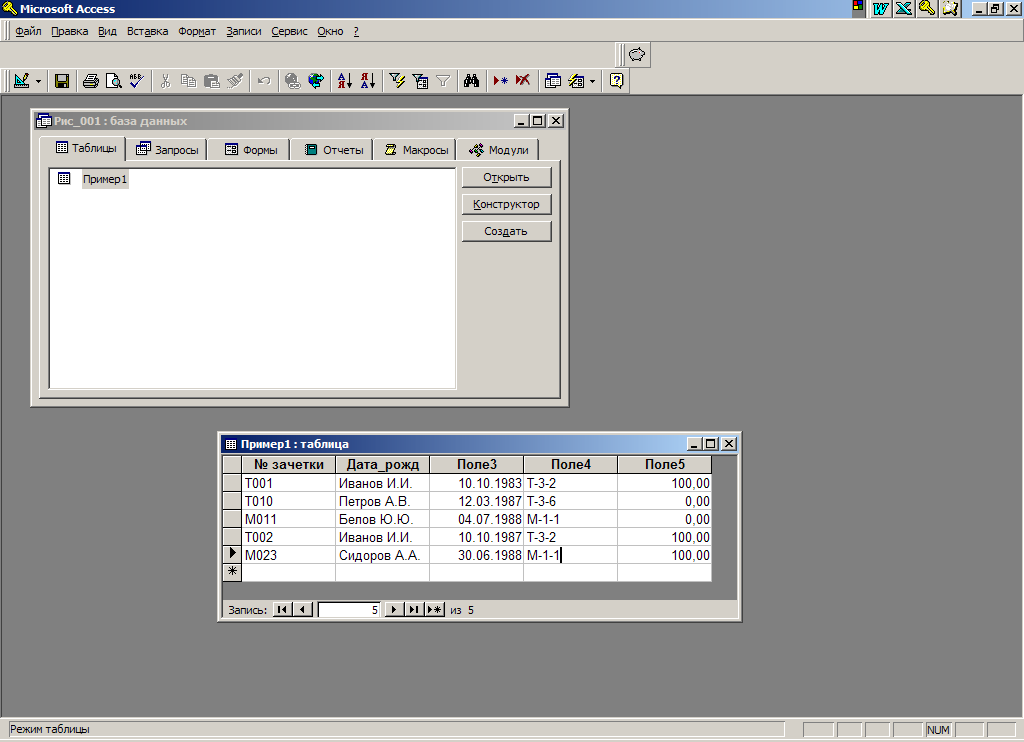Click the icon on the floating toolbar
Image resolution: width=1024 pixels, height=742 pixels.
click(637, 54)
